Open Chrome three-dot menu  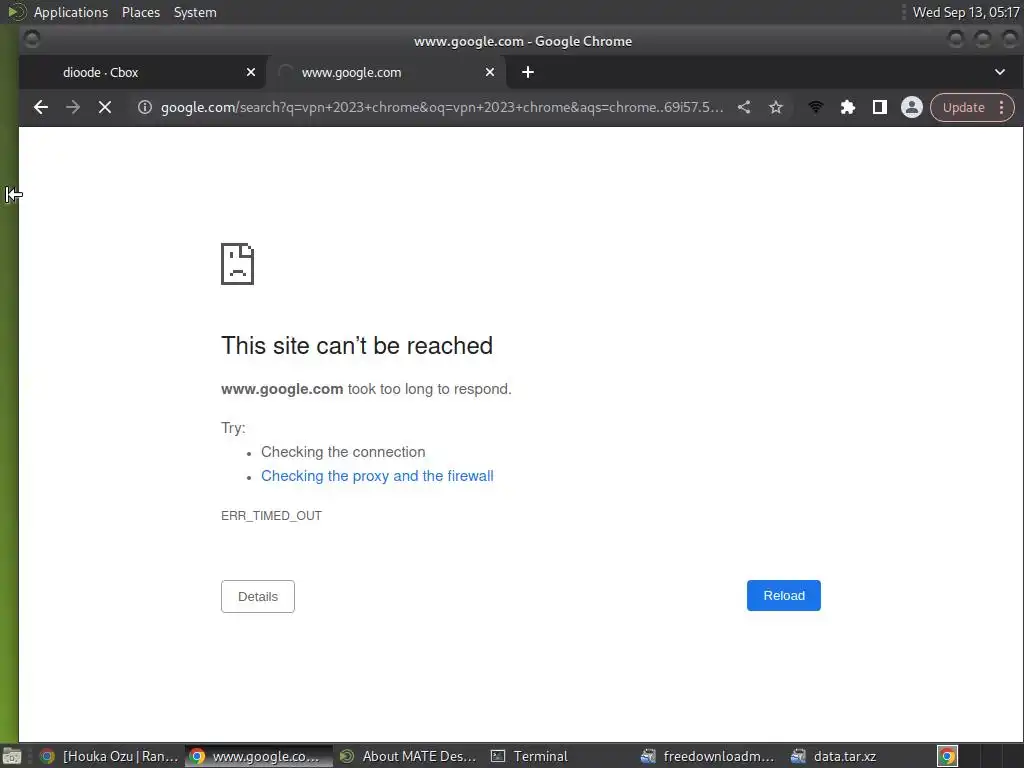[x=1001, y=107]
